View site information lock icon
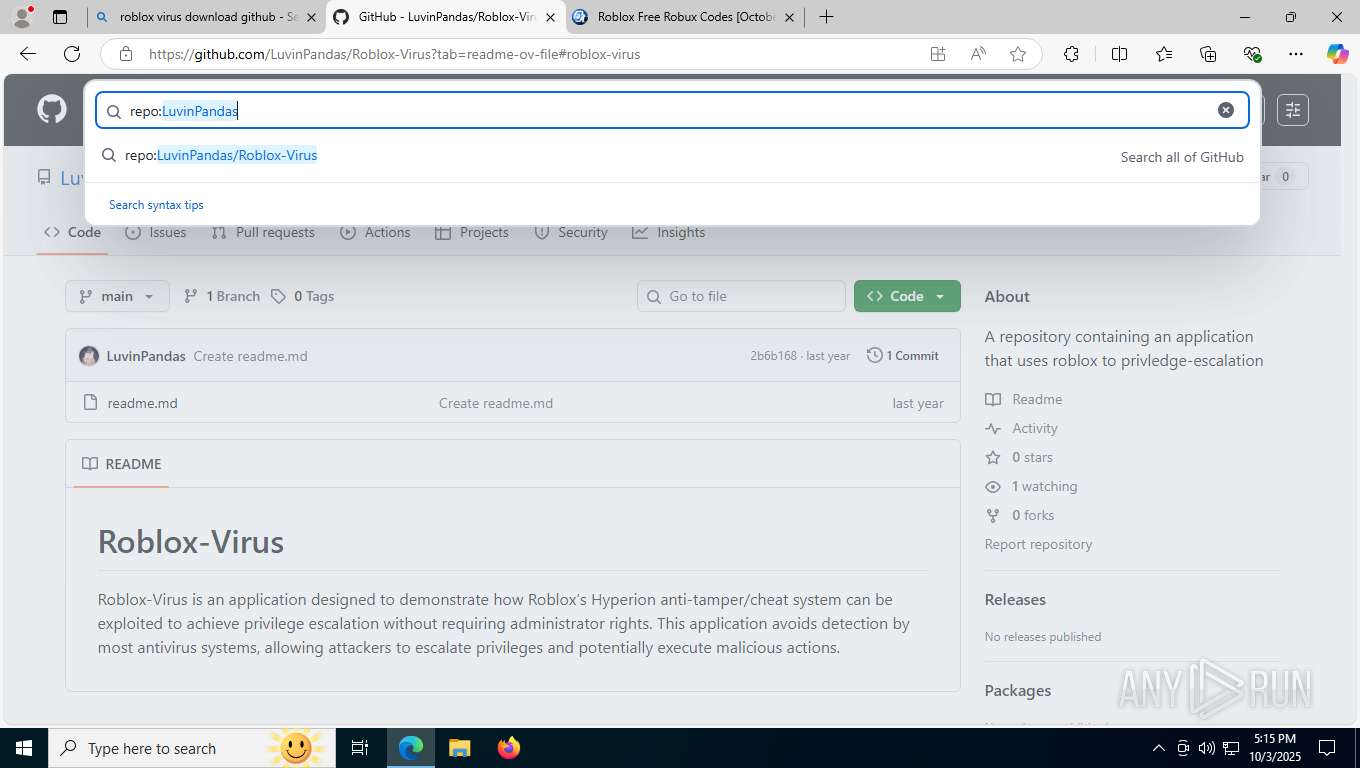Viewport: 1360px width, 768px height. click(x=125, y=54)
